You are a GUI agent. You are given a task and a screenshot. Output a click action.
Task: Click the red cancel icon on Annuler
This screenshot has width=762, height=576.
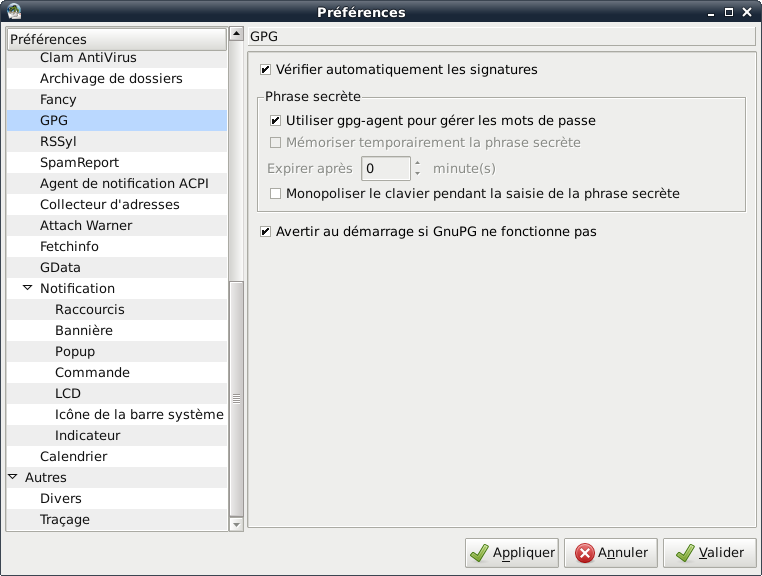click(x=584, y=553)
